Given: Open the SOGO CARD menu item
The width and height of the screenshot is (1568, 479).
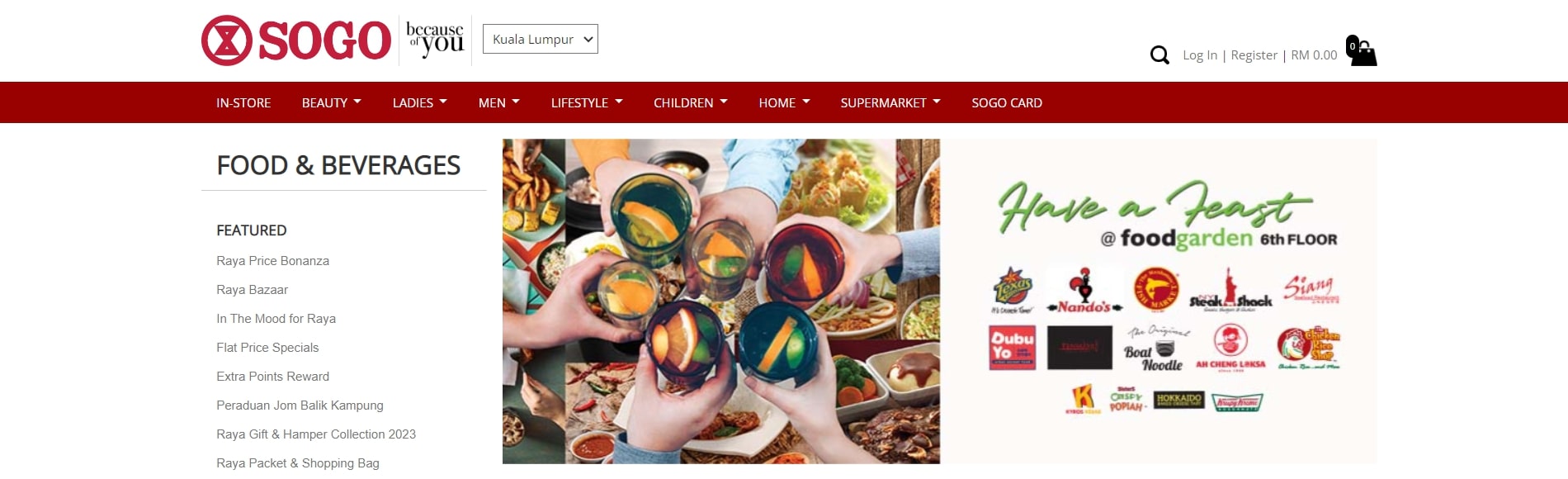Looking at the screenshot, I should click(1007, 102).
